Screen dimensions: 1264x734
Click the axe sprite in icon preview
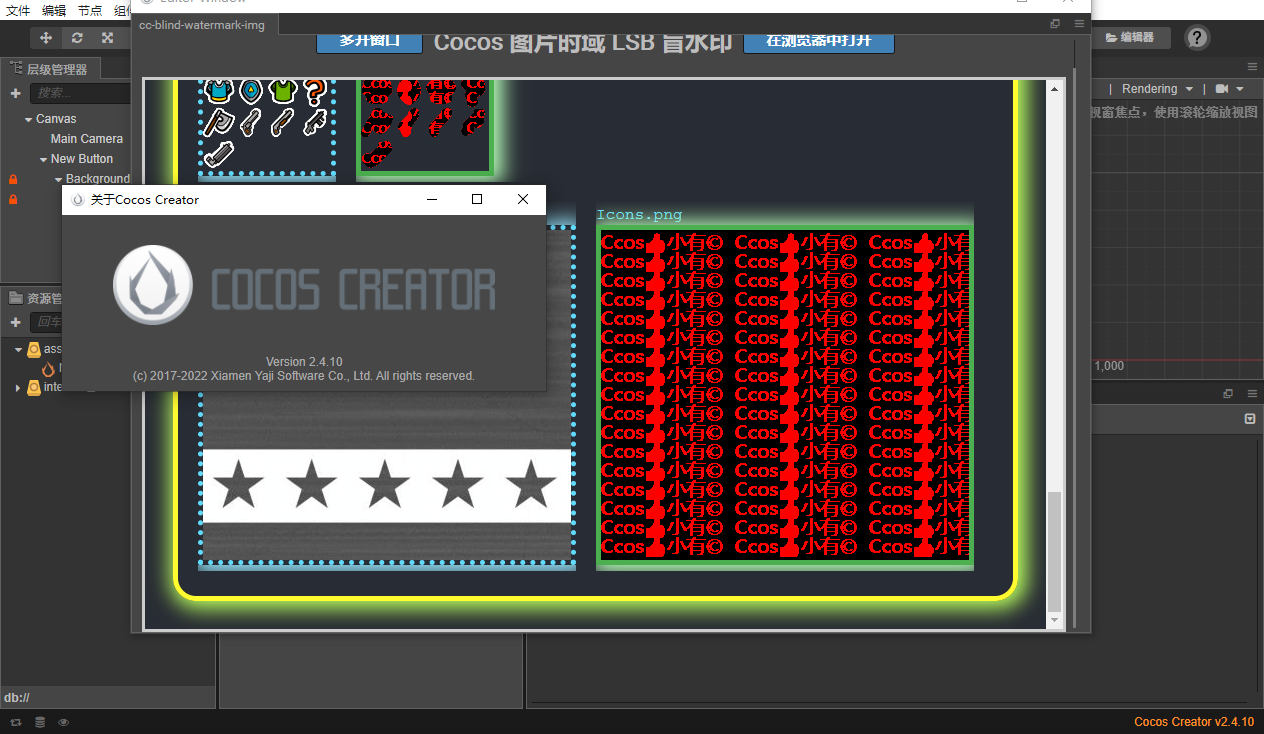(x=218, y=122)
